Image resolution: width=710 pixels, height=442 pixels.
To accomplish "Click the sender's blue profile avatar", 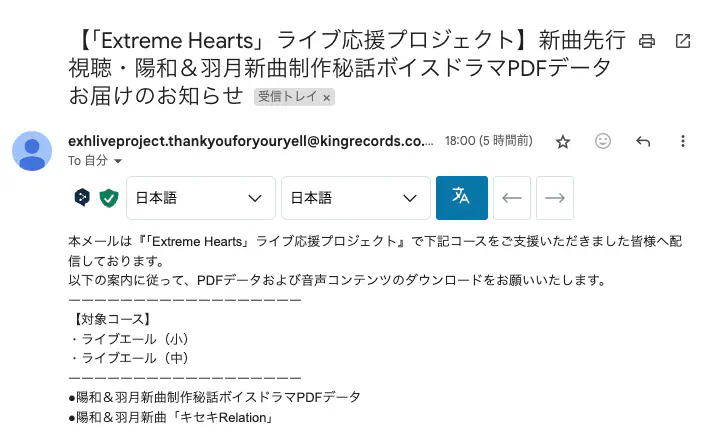I will coord(32,151).
